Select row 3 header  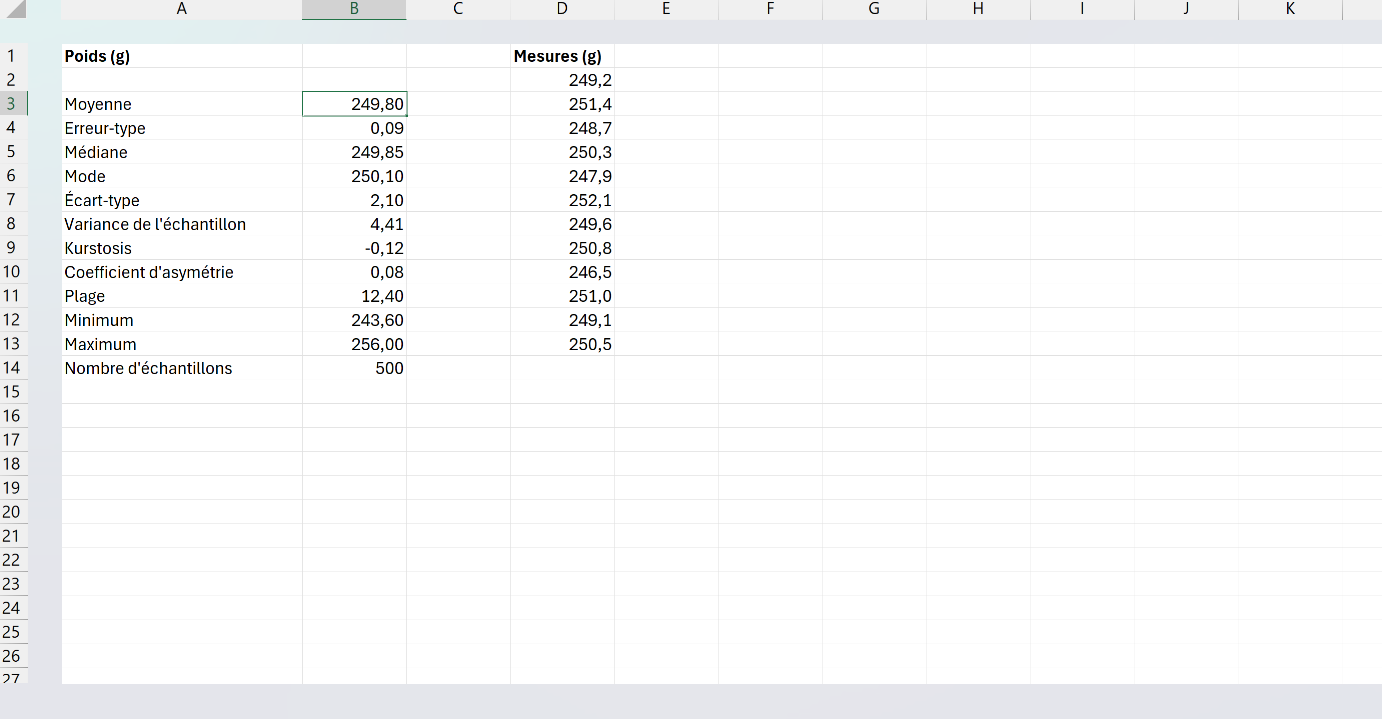(14, 104)
